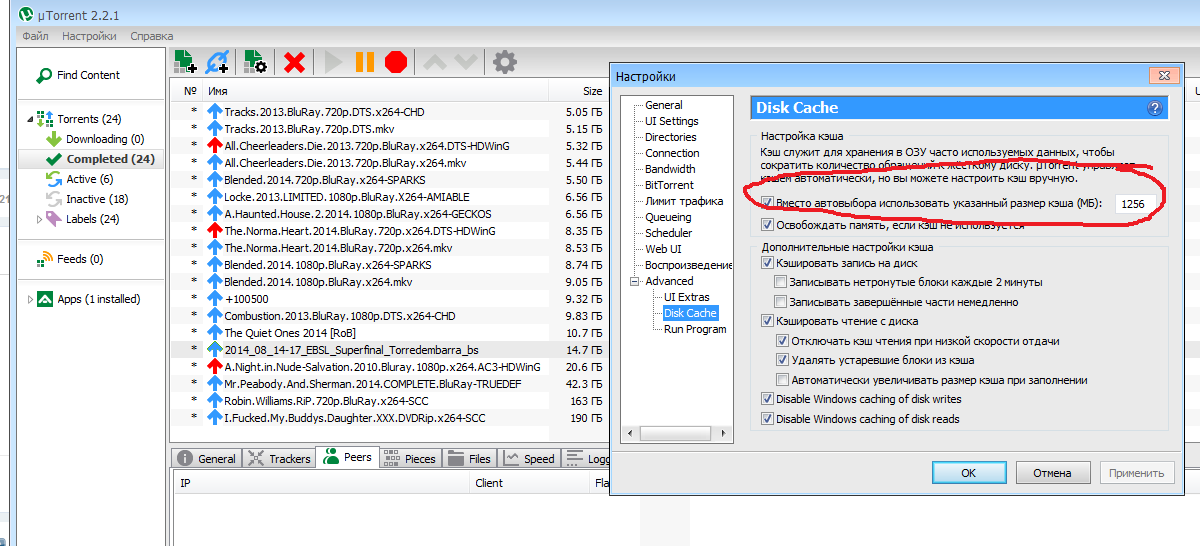Open Preferences via the gear icon
1200x546 pixels.
pos(505,62)
